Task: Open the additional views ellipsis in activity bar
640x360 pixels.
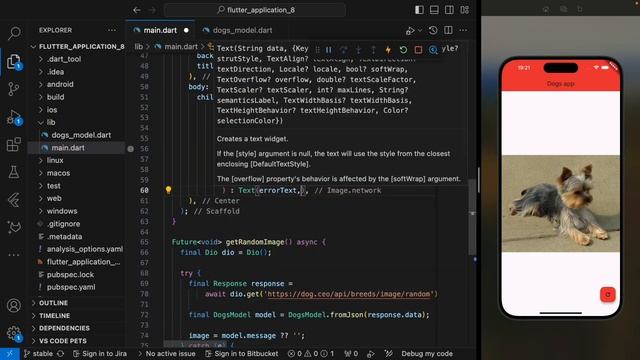Action: coord(14,255)
